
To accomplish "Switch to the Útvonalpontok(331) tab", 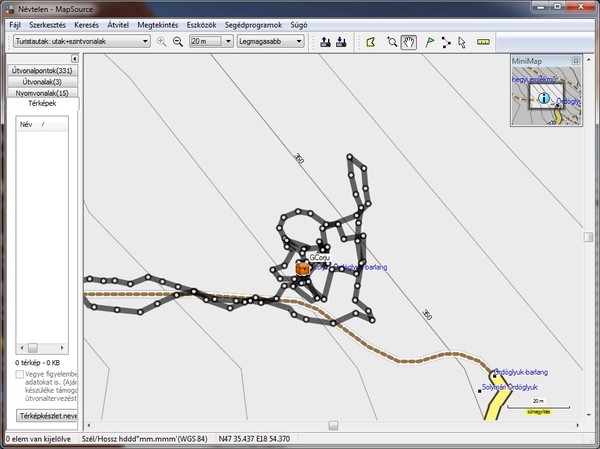I will tap(41, 71).
